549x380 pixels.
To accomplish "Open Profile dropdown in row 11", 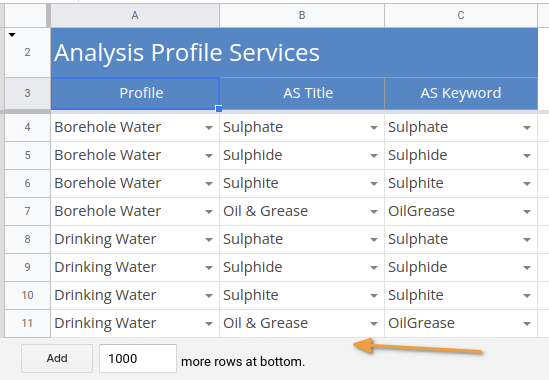I will pyautogui.click(x=209, y=324).
